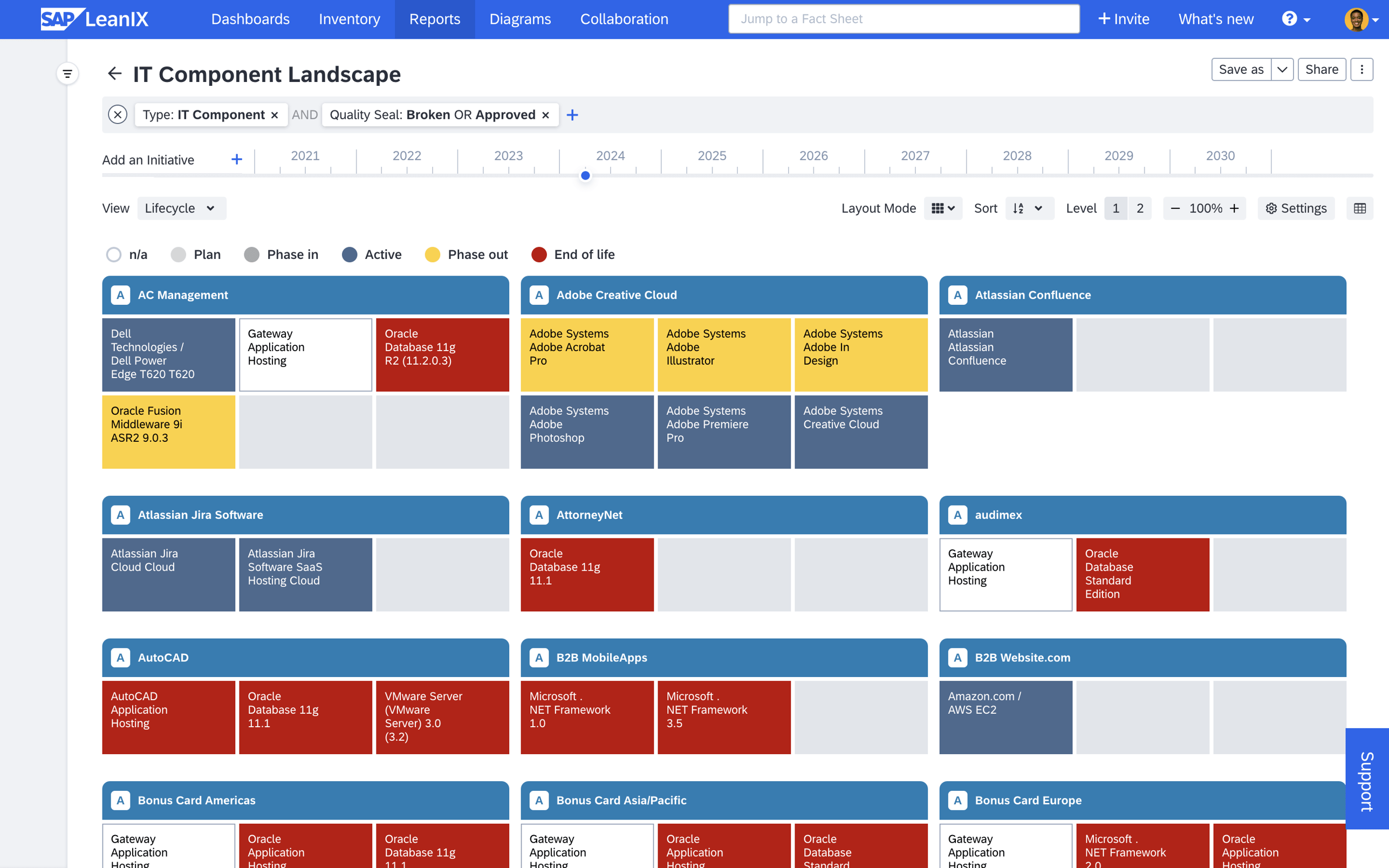Select the Phase out legend option
The image size is (1389, 868).
(x=466, y=254)
